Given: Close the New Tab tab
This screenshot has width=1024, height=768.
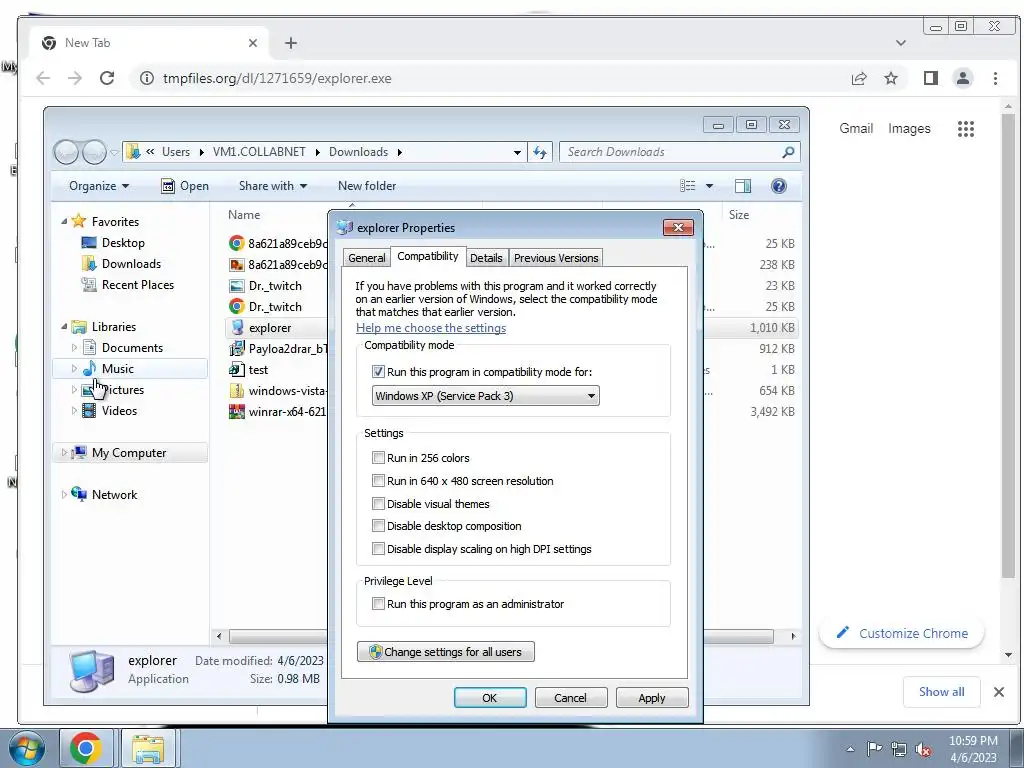Looking at the screenshot, I should pos(253,43).
